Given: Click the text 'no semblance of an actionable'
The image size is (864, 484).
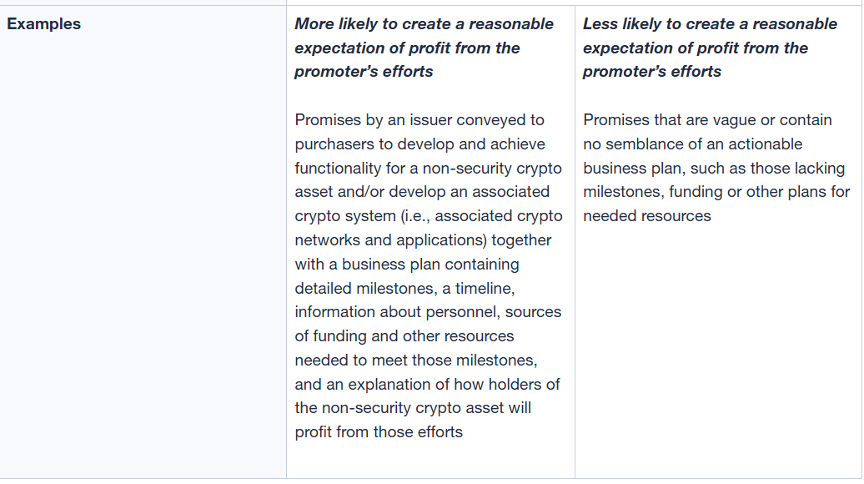Looking at the screenshot, I should [x=692, y=144].
